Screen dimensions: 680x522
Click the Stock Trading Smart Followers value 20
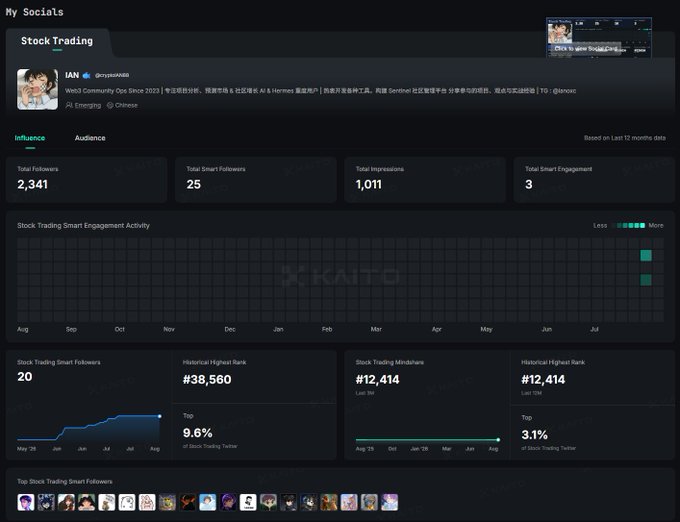[x=25, y=376]
